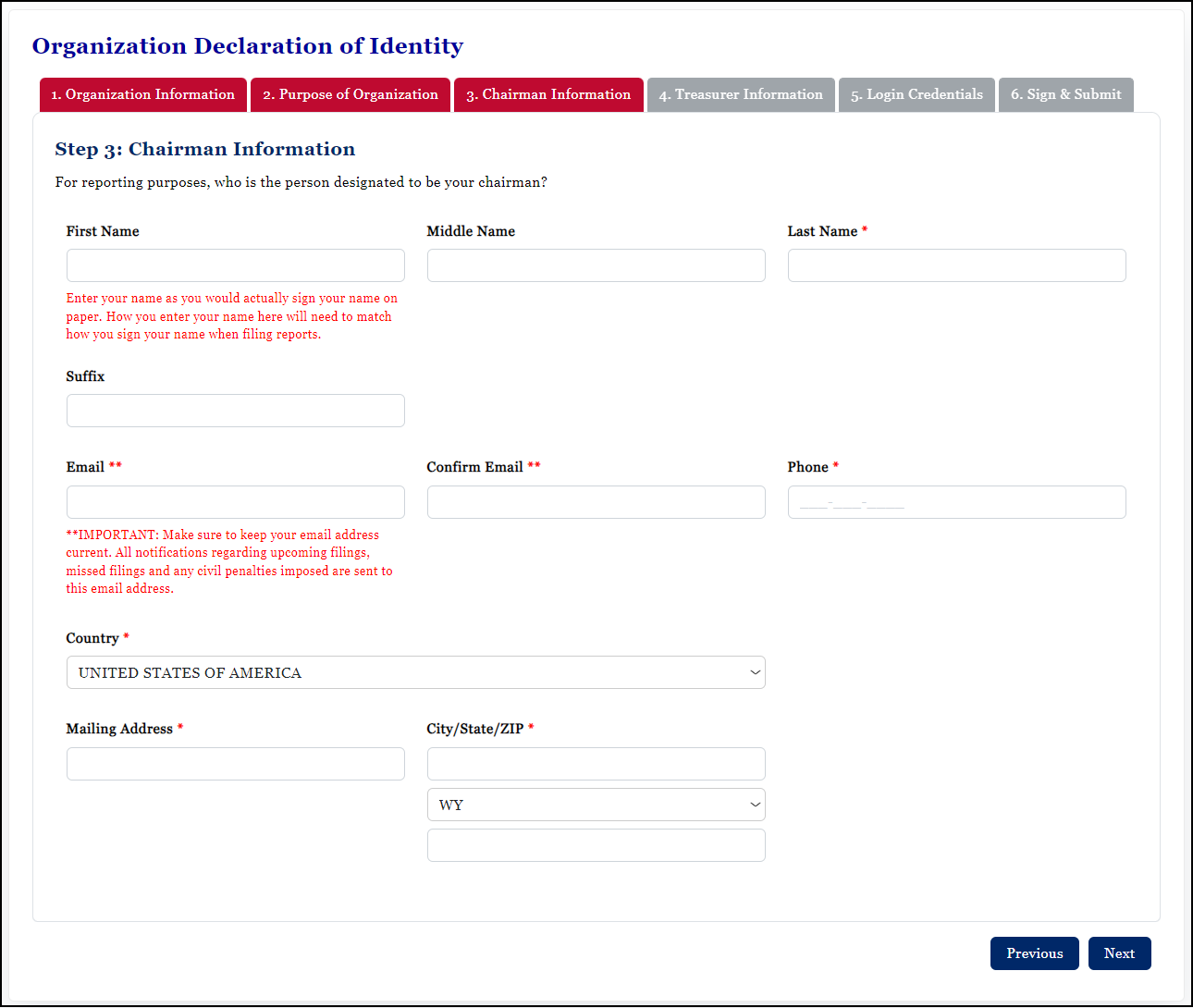Image resolution: width=1193 pixels, height=1008 pixels.
Task: Open the Login Credentials tab
Action: pyautogui.click(x=916, y=94)
